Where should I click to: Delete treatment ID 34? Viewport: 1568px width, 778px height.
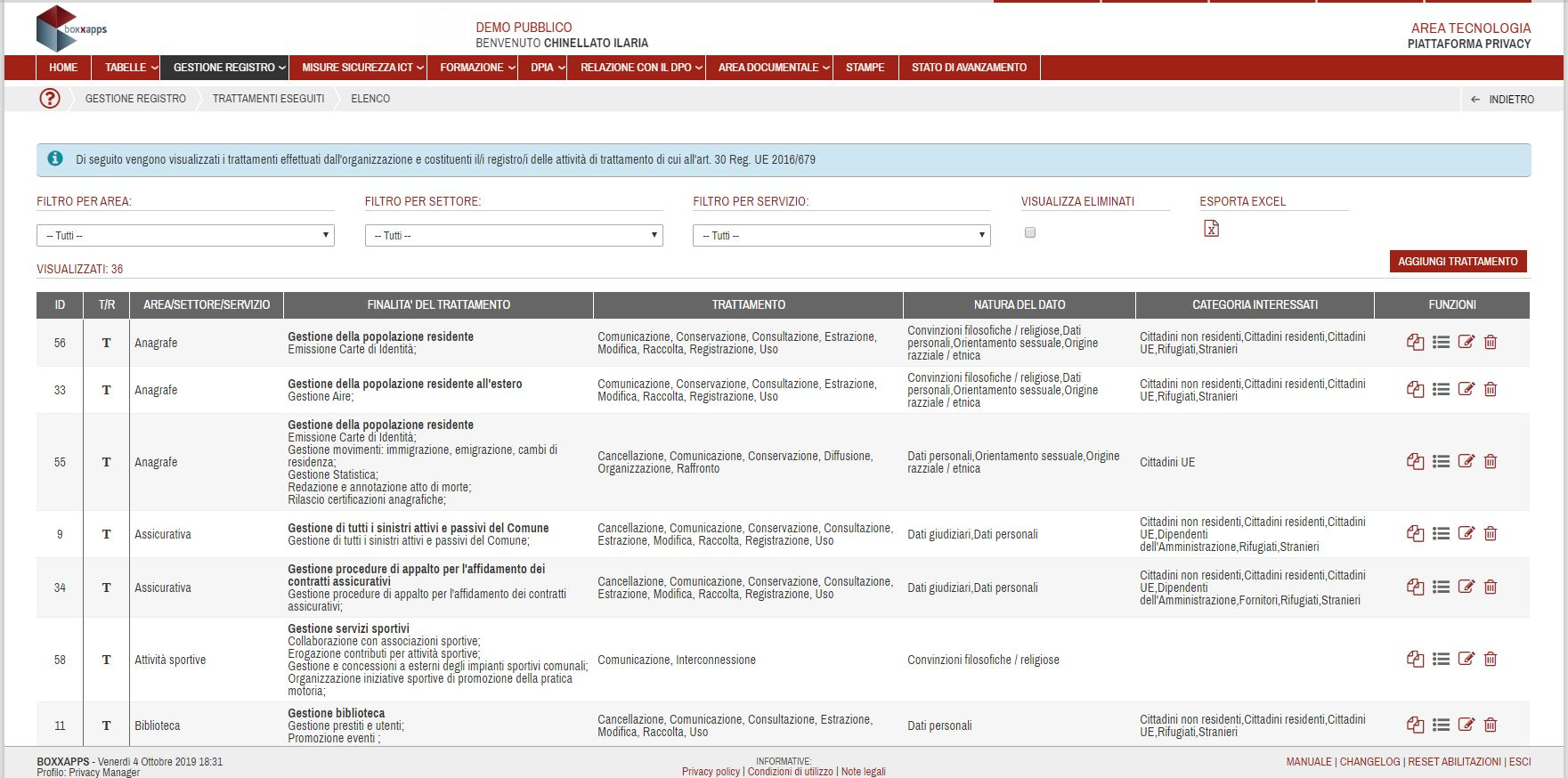coord(1491,588)
